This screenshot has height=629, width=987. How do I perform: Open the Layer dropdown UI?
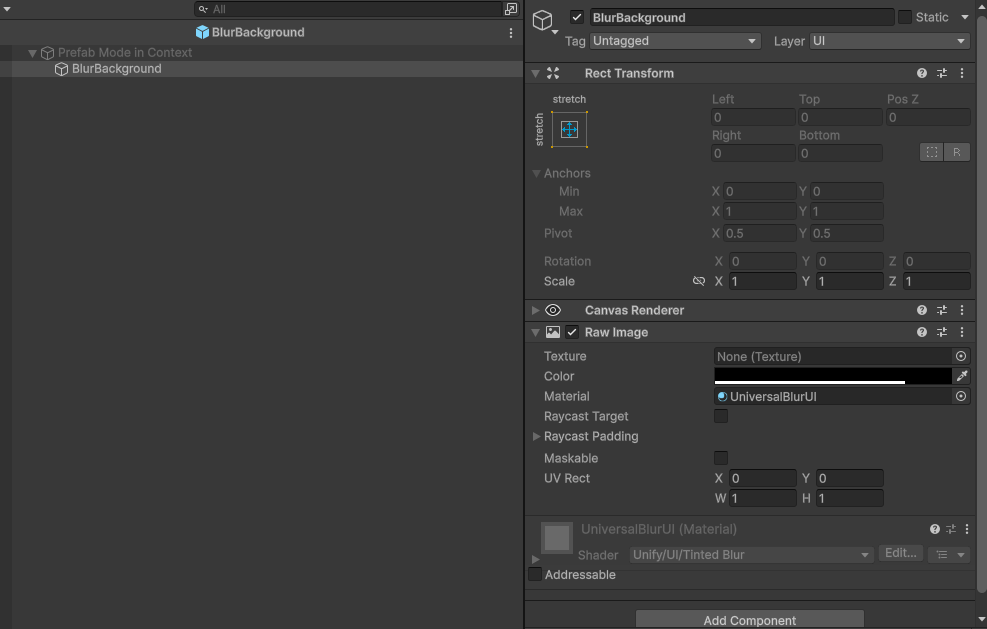click(x=889, y=41)
